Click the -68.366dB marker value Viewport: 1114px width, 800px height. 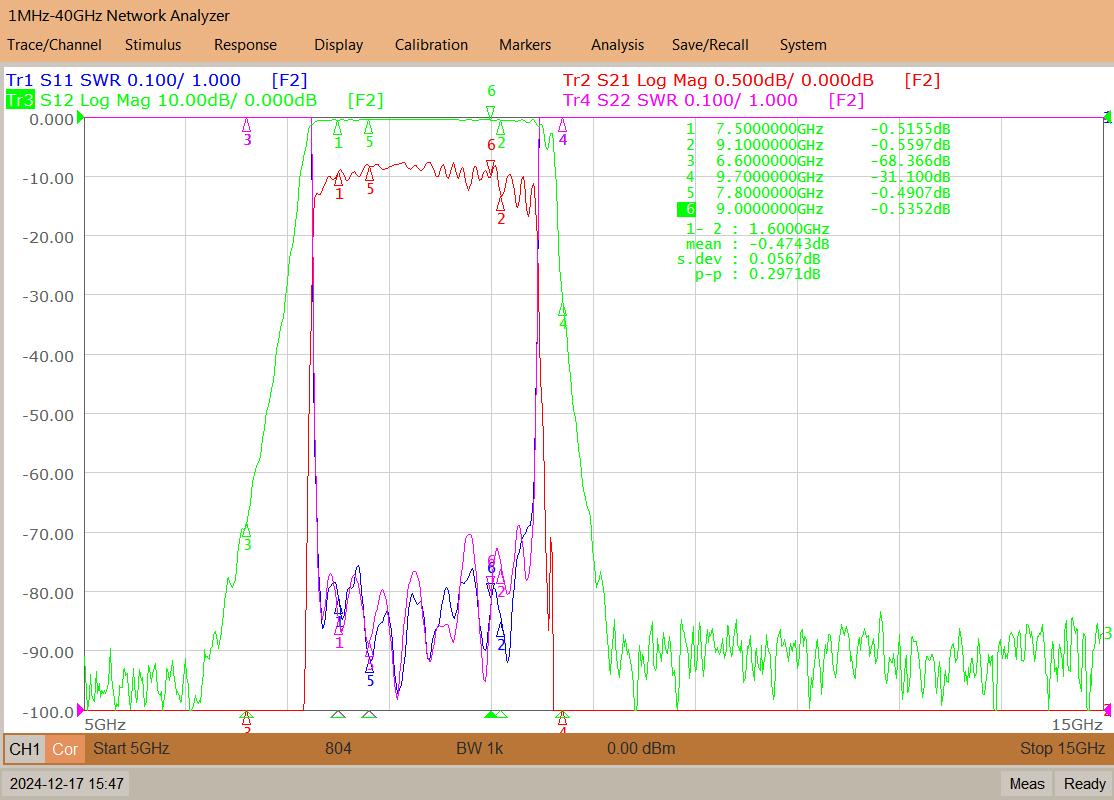tap(910, 161)
